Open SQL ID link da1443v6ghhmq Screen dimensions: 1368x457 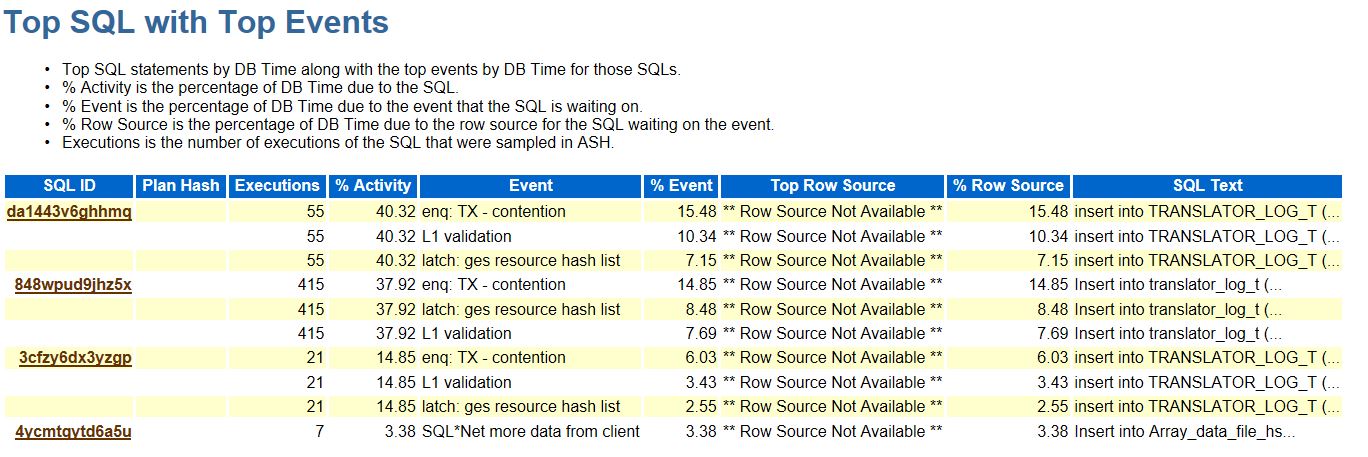pos(69,212)
